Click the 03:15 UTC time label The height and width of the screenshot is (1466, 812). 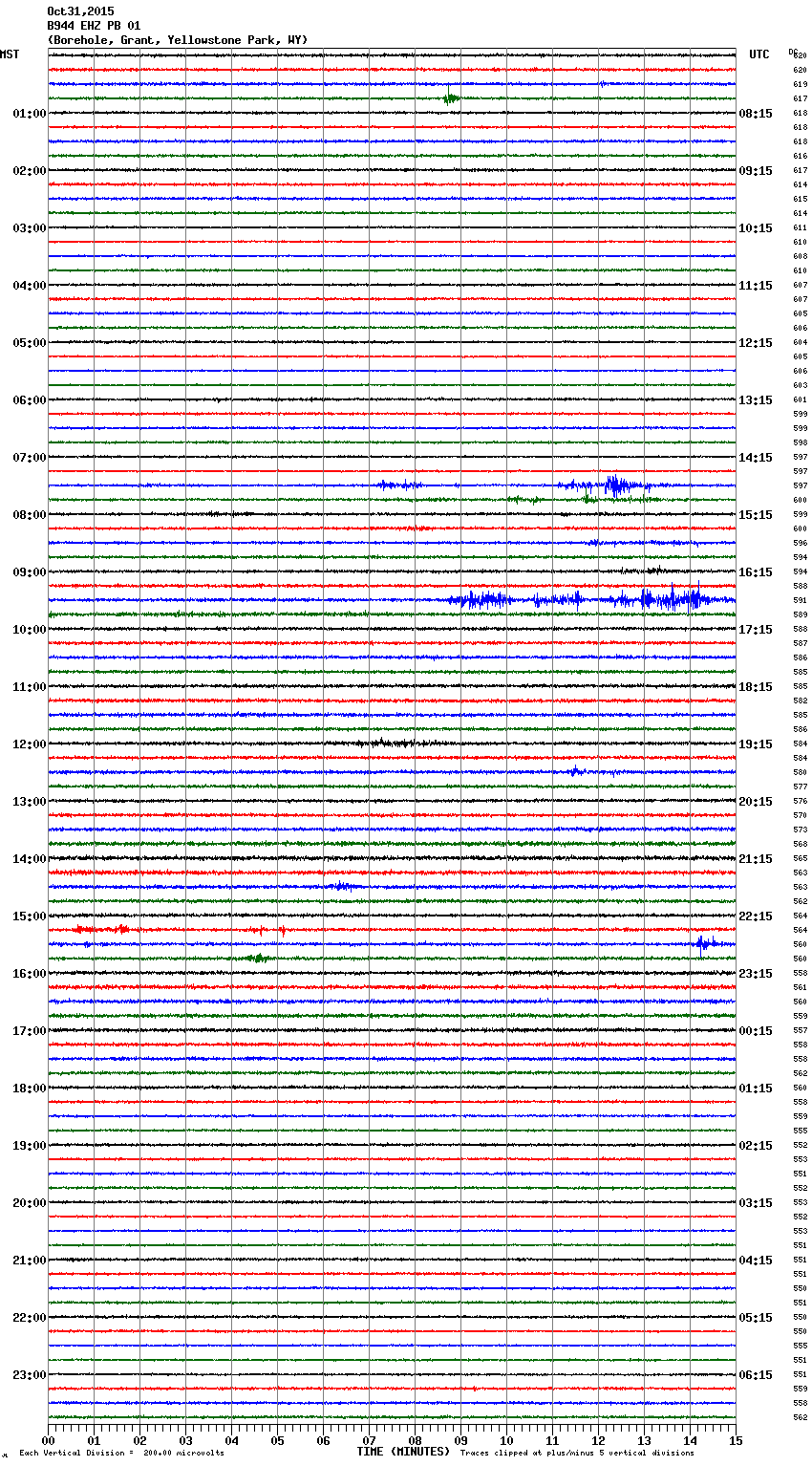[756, 1203]
